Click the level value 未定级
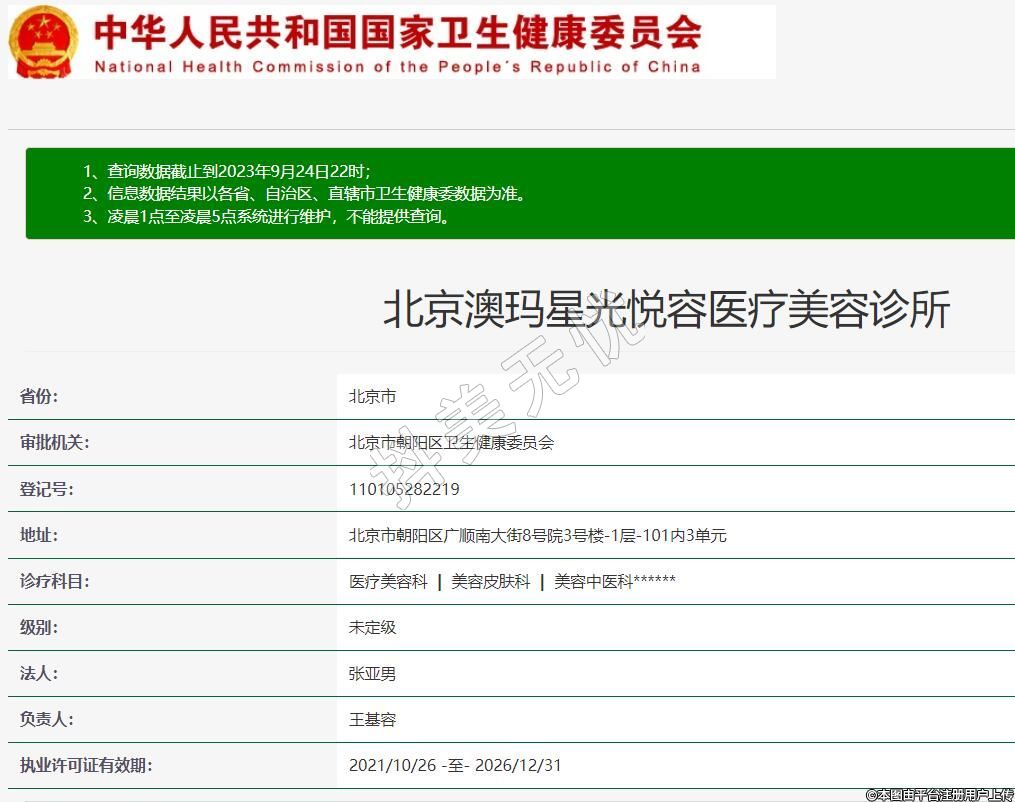 (372, 627)
